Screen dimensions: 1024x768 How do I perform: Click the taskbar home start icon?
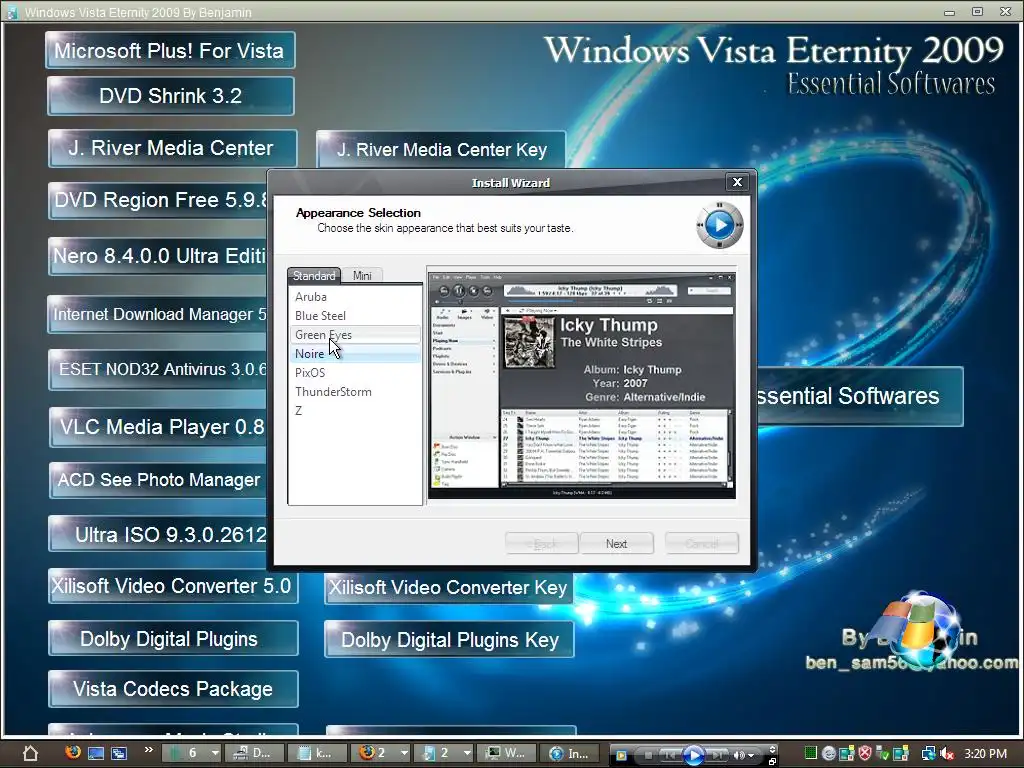[x=30, y=753]
